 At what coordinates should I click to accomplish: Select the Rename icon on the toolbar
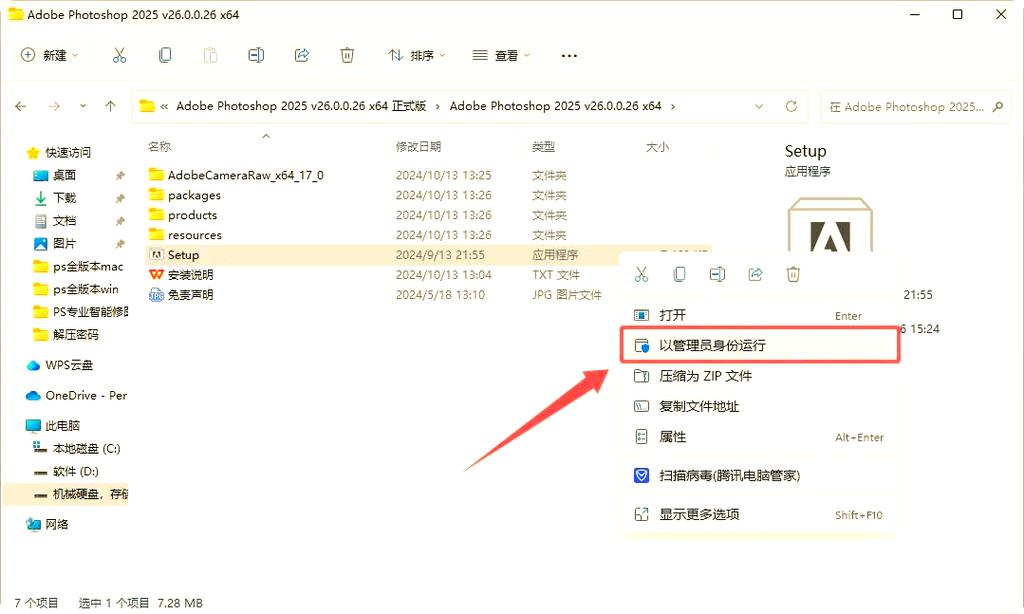(256, 55)
